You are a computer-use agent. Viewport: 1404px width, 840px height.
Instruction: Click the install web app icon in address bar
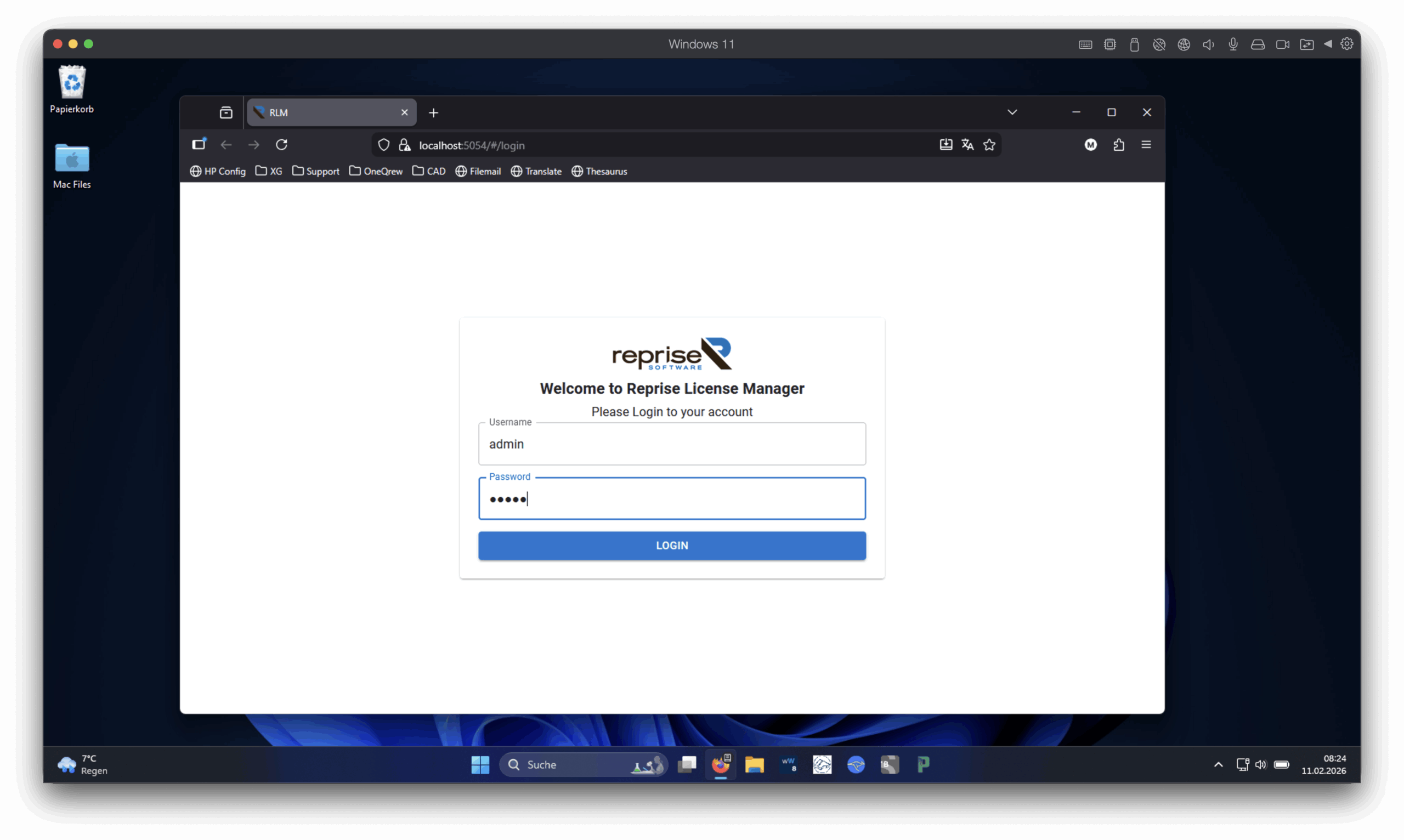tap(946, 145)
